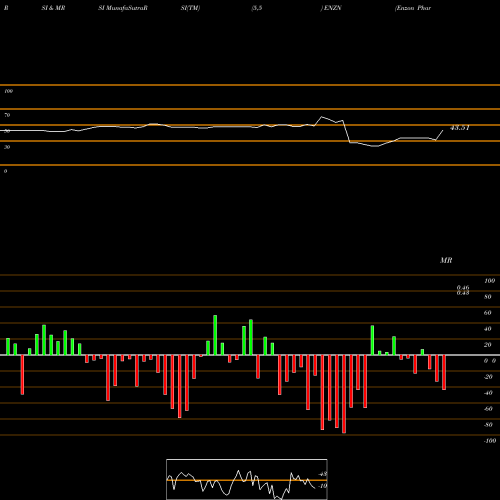
Task: Click the 30 level label on upper chart
Action: click(7, 147)
